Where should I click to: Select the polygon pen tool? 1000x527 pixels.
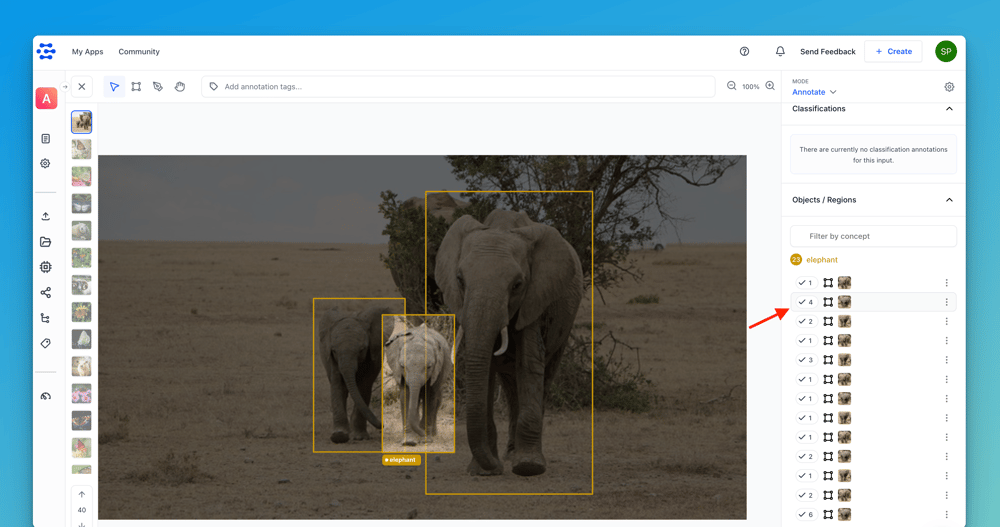click(158, 87)
